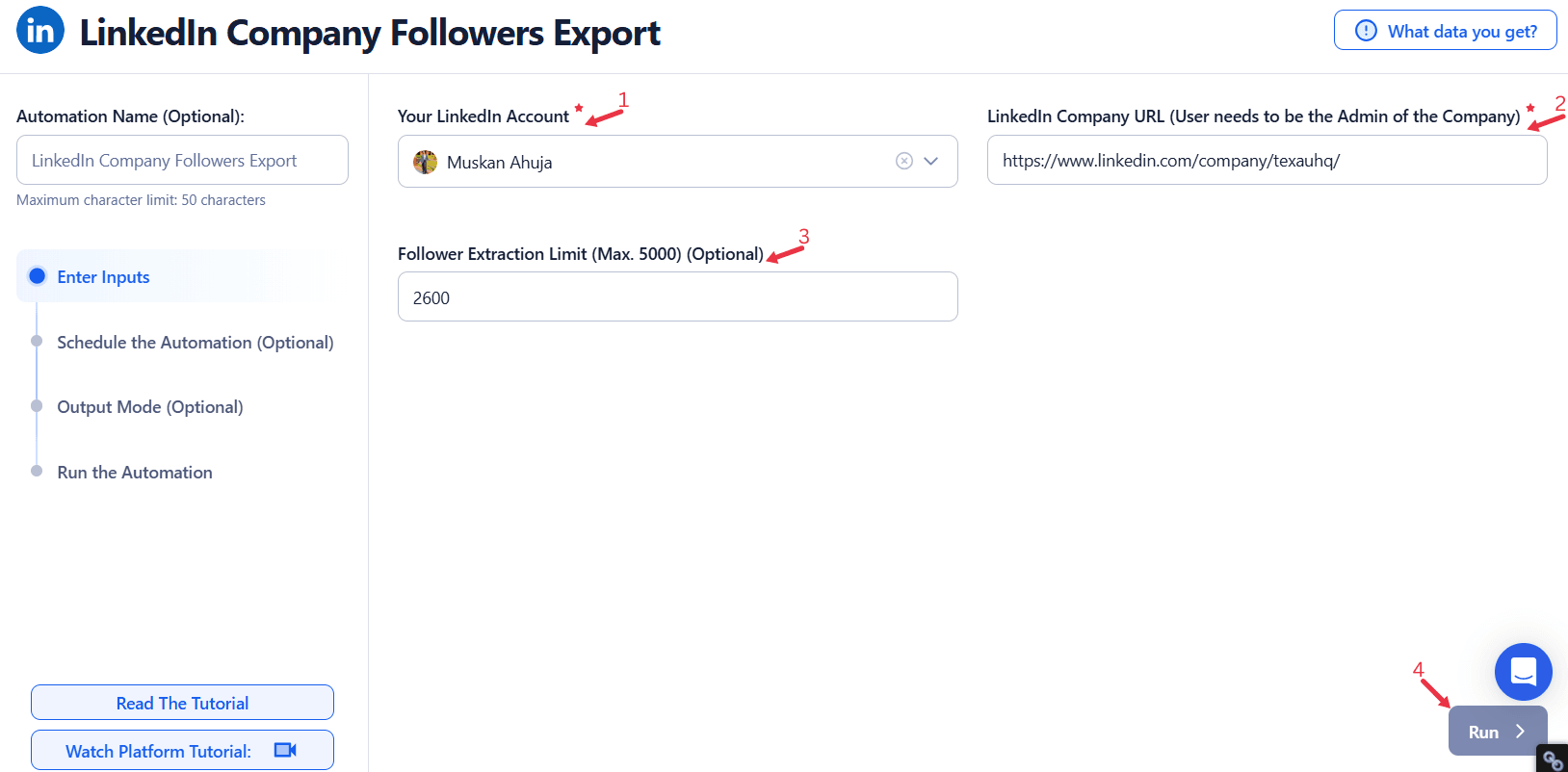Click the LinkedIn logo icon

(x=40, y=31)
